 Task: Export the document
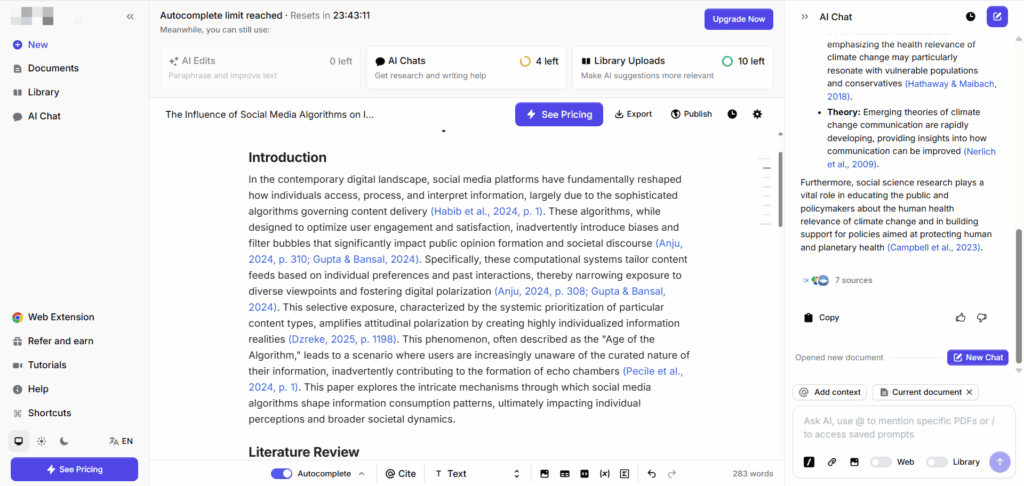pos(633,114)
